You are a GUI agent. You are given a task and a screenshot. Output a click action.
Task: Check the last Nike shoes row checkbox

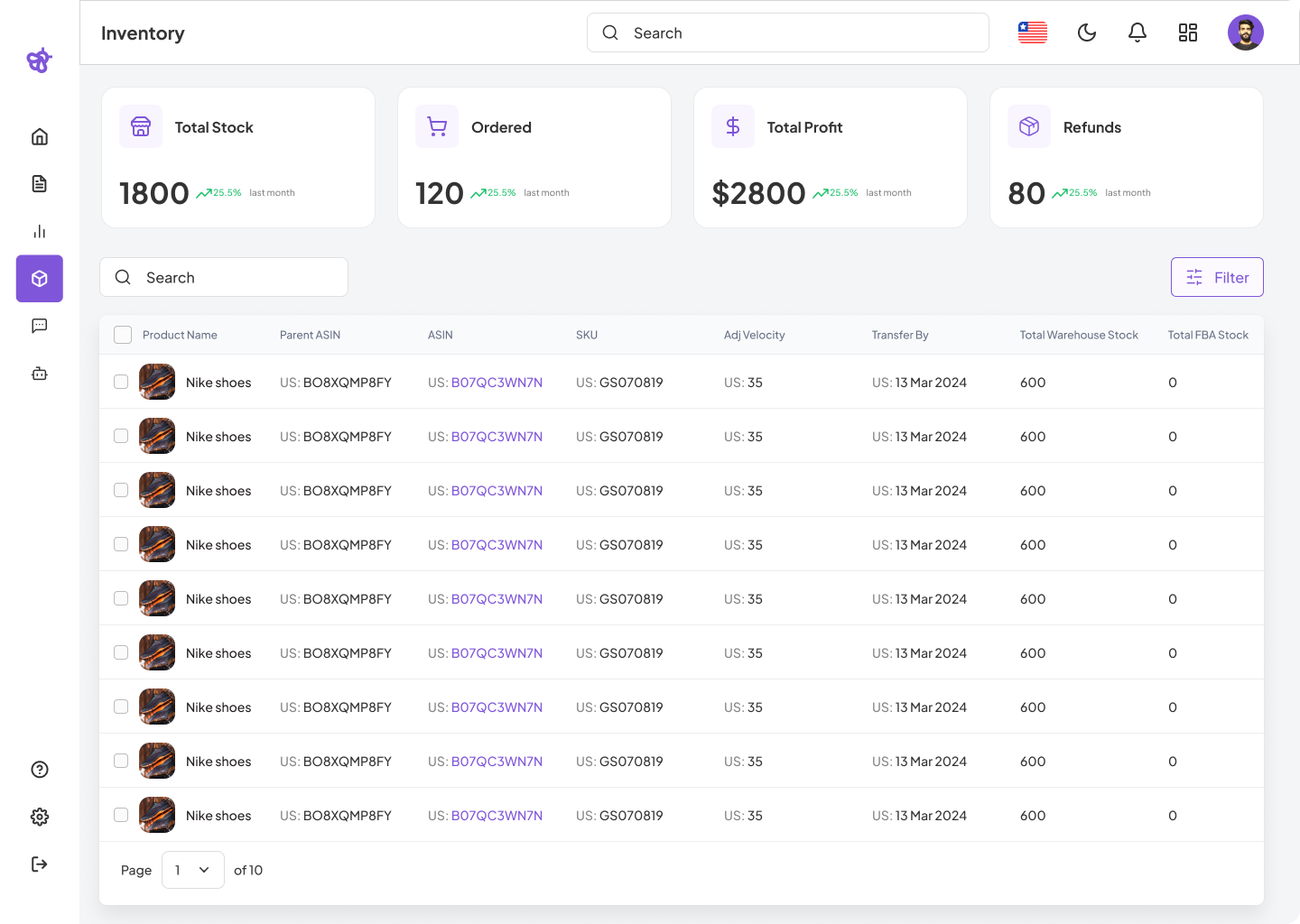tap(121, 815)
